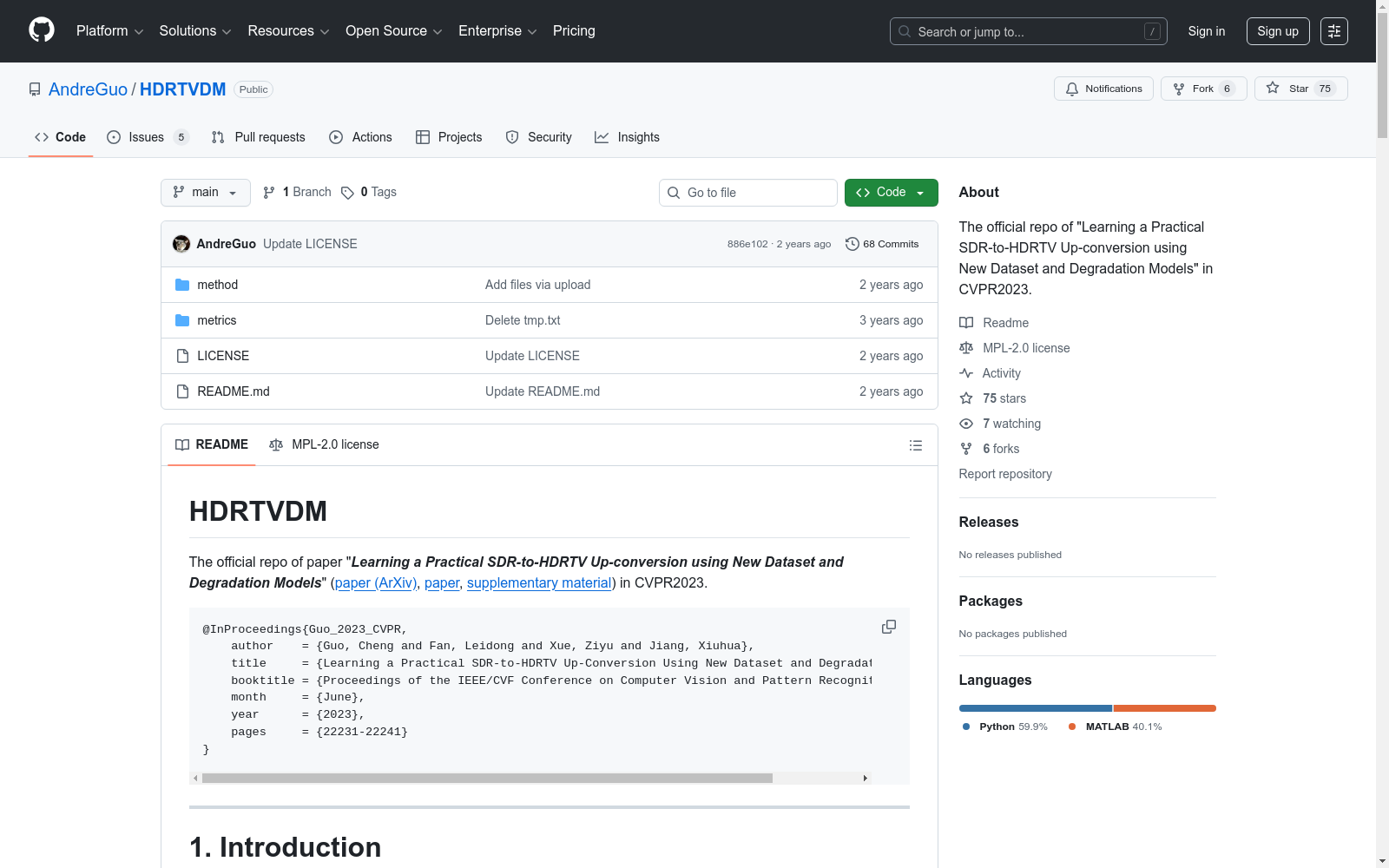Screen dimensions: 1389x868
Task: Open the Pricing link
Action: [574, 31]
